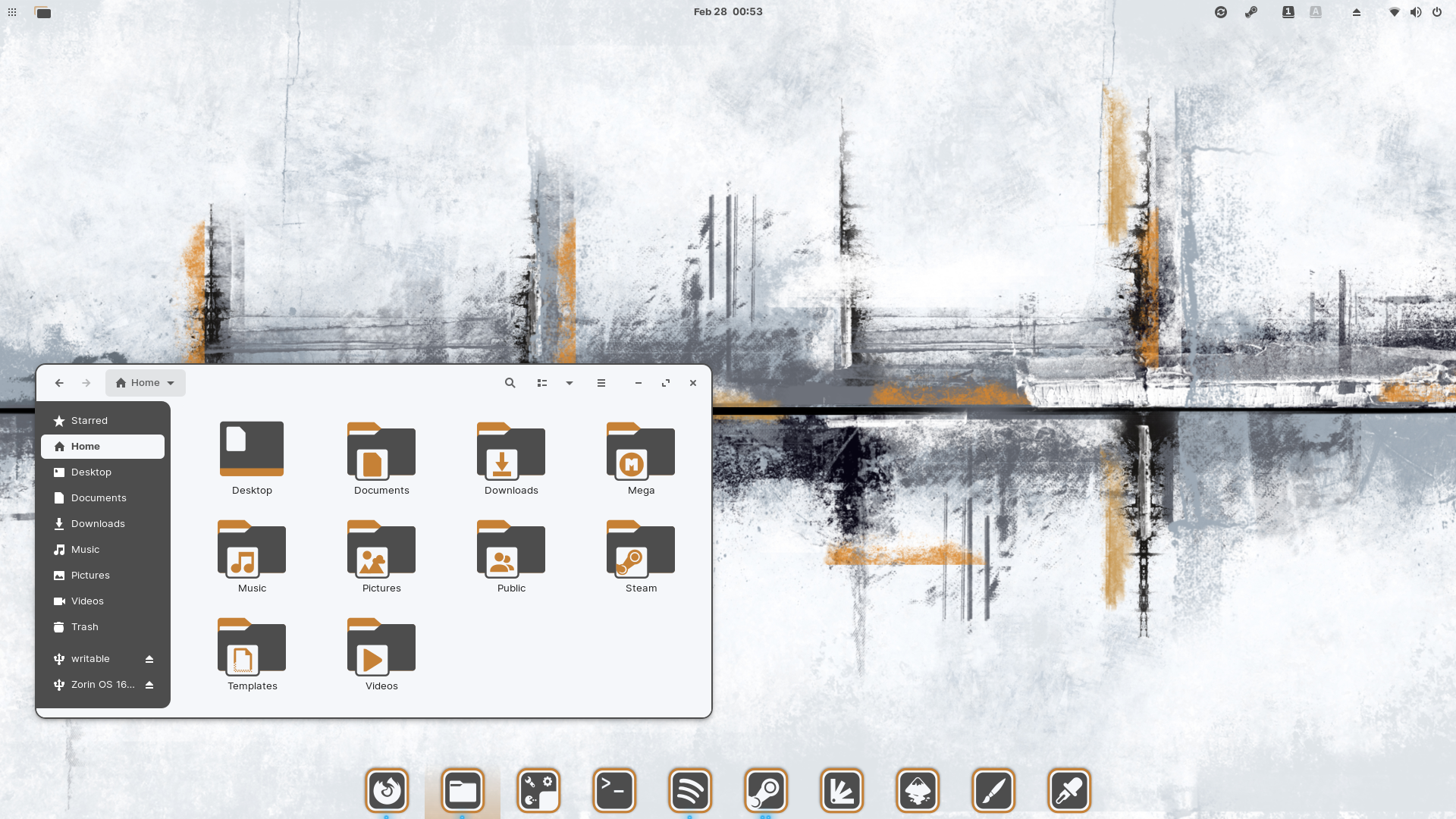Select Home in the sidebar

click(102, 447)
